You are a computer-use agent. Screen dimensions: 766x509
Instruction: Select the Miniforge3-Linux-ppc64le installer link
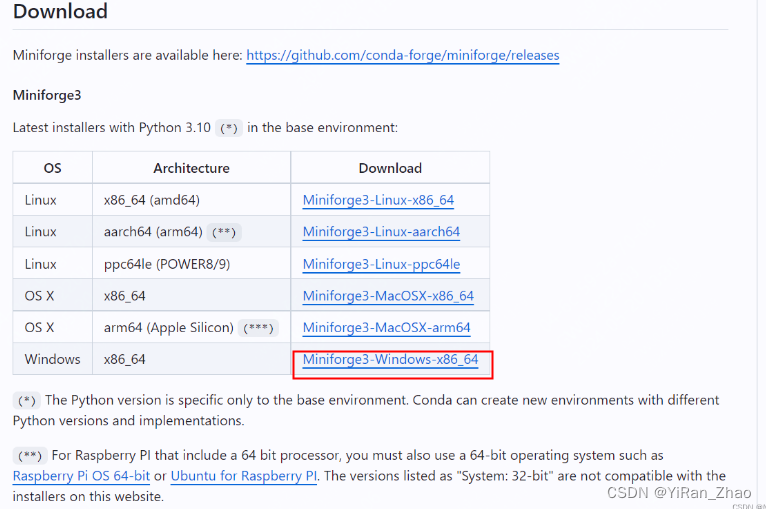pyautogui.click(x=381, y=264)
